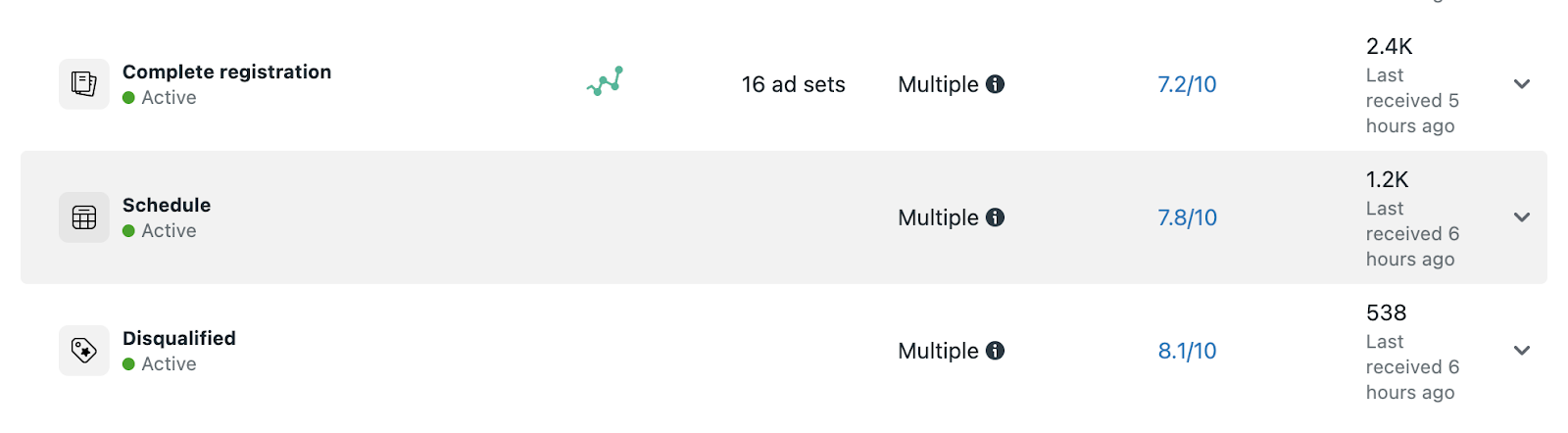Open the green trend graph icon
Viewport: 1568px width, 433px height.
click(x=606, y=82)
